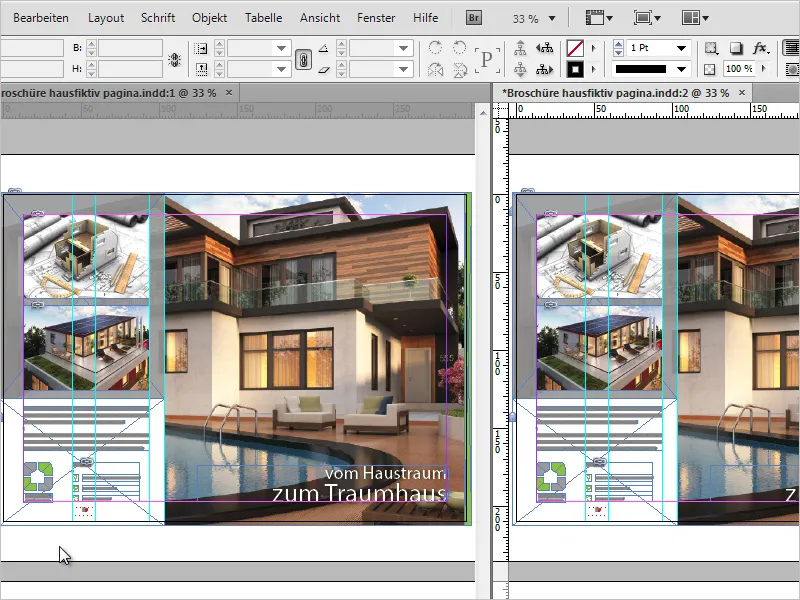The image size is (800, 600).
Task: Open the shear angle dropdown
Action: click(x=404, y=69)
